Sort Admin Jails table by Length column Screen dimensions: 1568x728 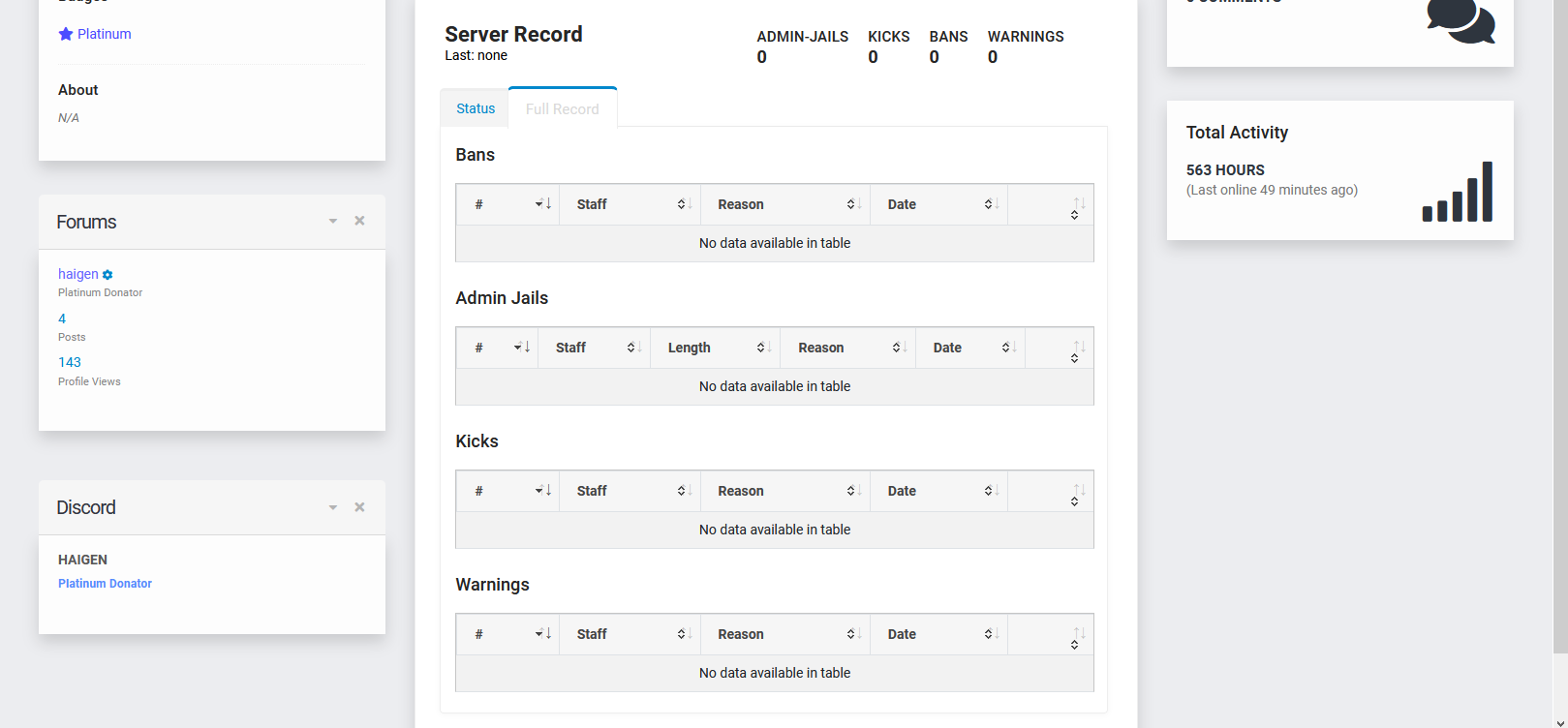click(x=716, y=348)
